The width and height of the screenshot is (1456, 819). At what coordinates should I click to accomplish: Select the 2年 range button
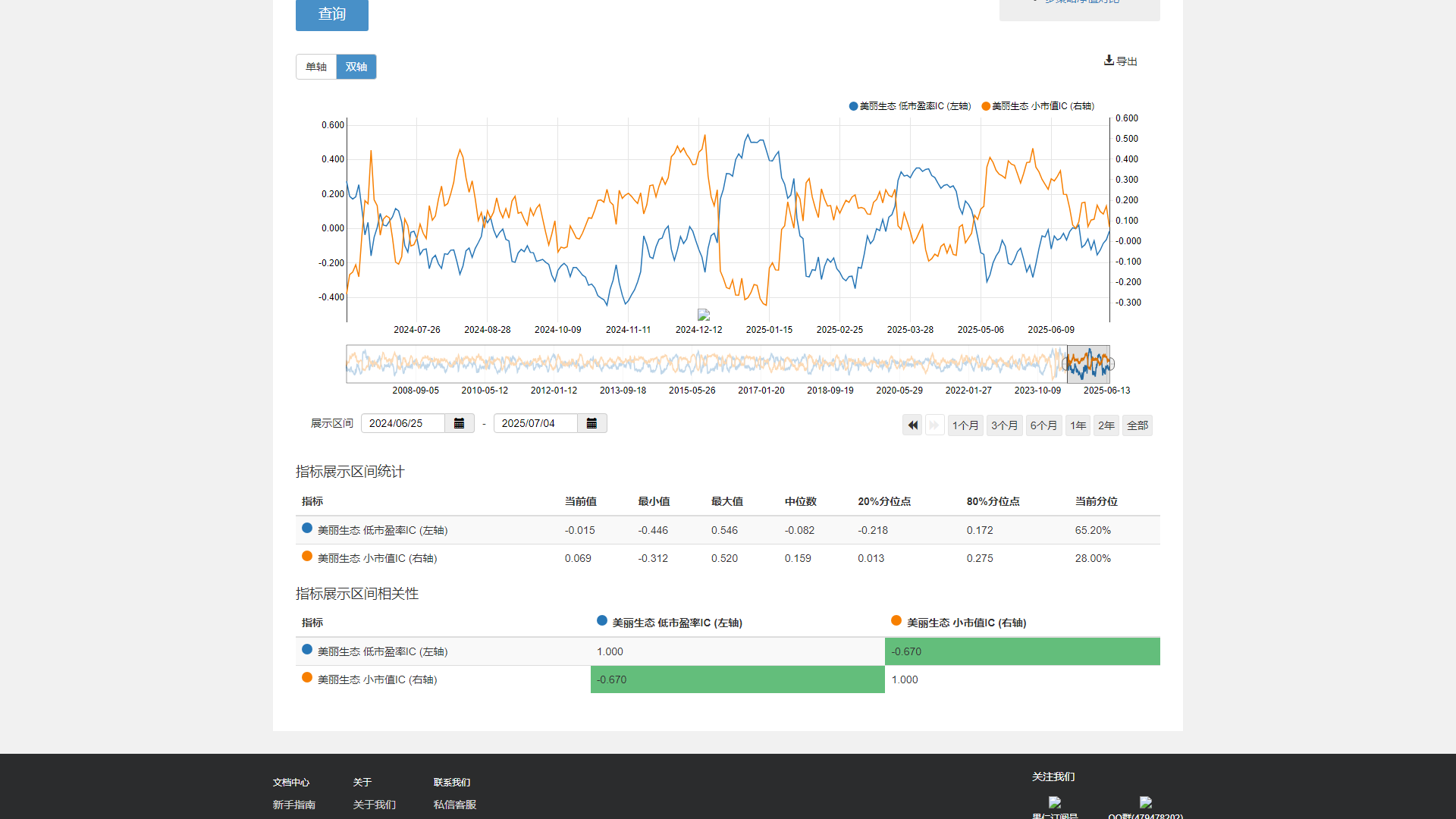click(1106, 425)
